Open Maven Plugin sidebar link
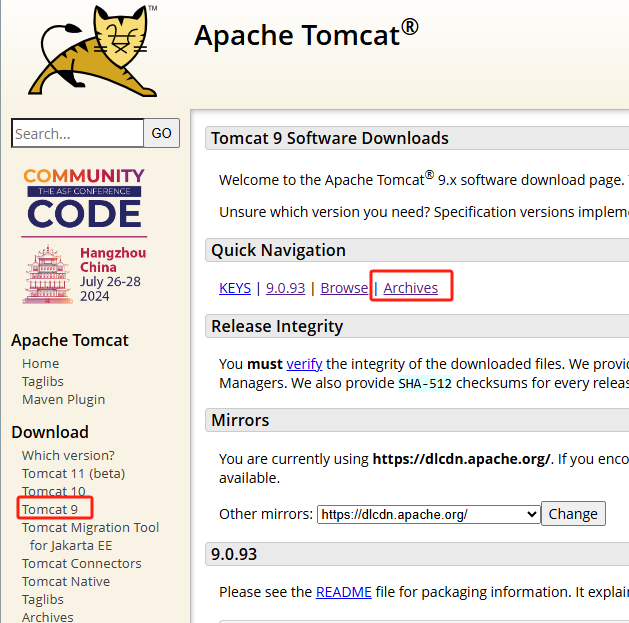629x623 pixels. tap(63, 400)
